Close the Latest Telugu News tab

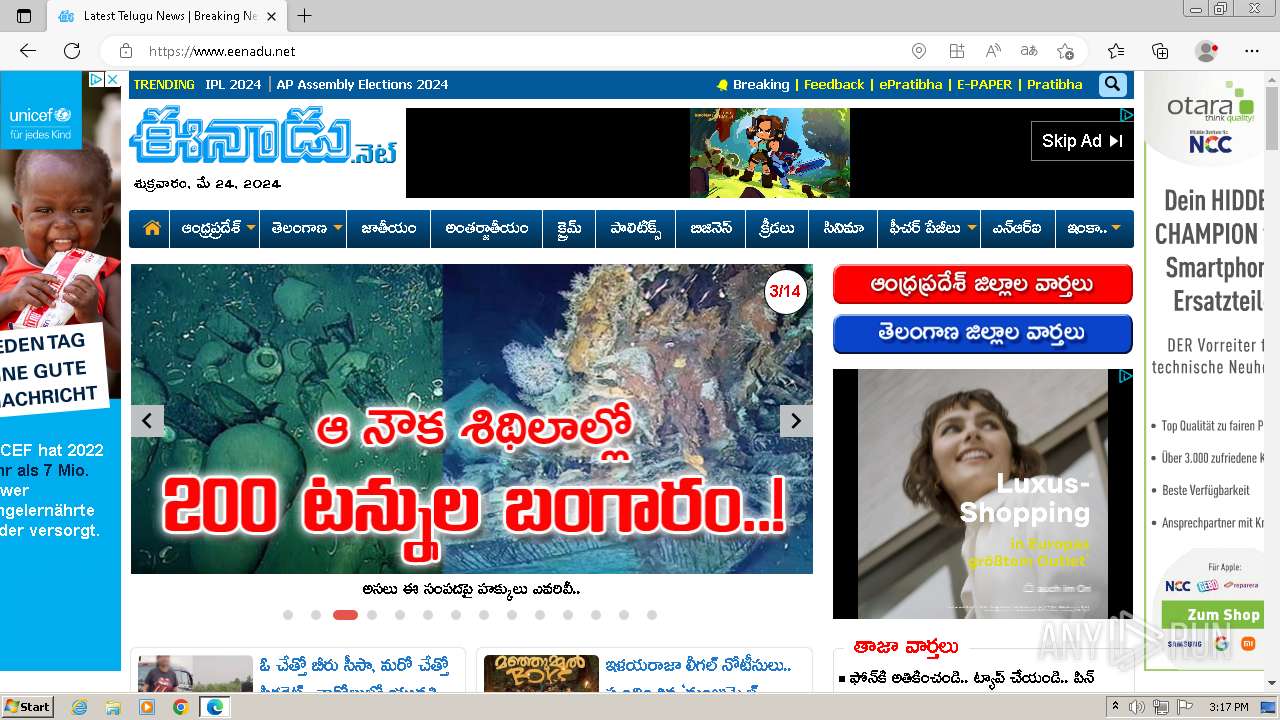click(x=271, y=16)
